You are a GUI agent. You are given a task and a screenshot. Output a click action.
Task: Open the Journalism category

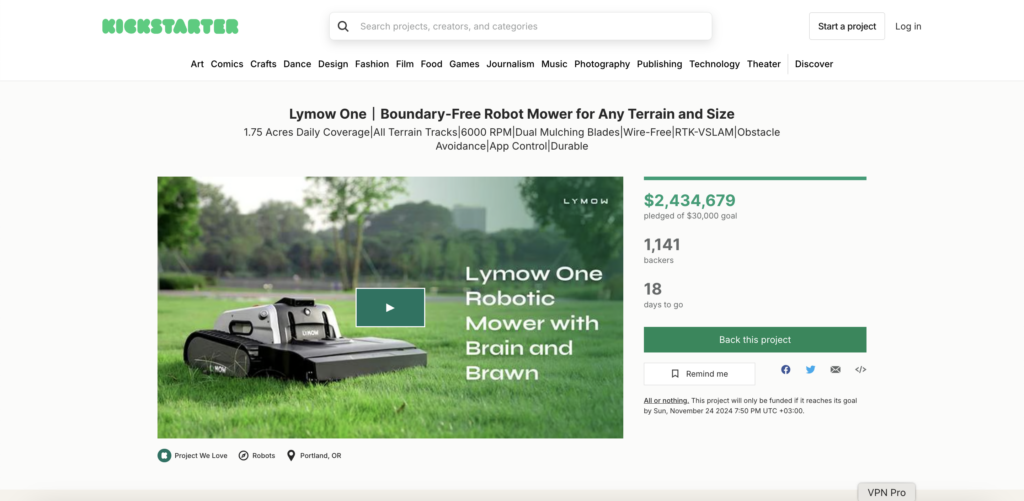pyautogui.click(x=510, y=64)
